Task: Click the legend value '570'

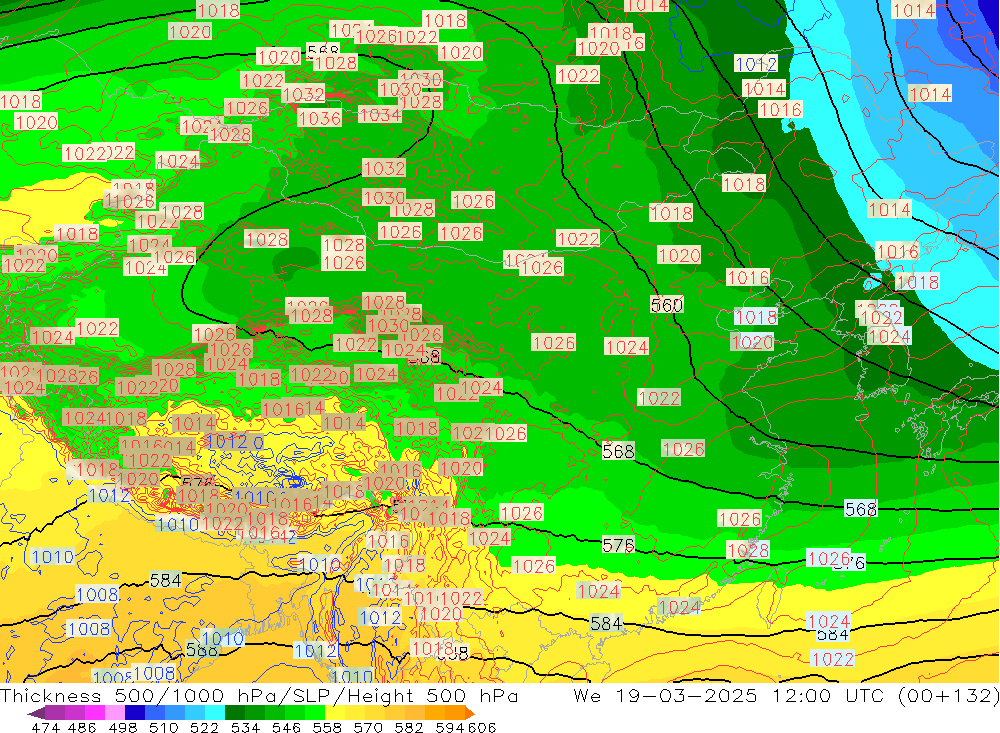Action: 368,727
